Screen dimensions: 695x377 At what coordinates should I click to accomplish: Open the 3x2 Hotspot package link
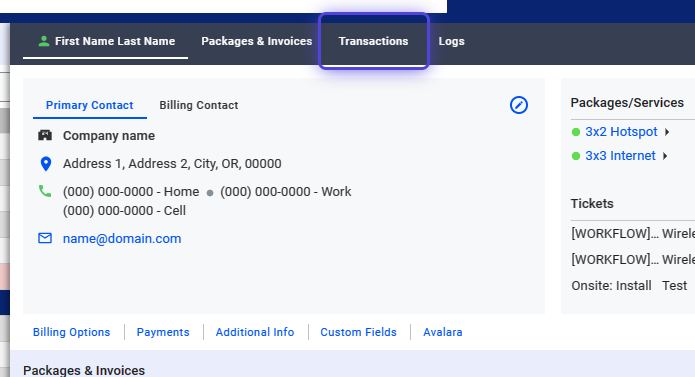tap(621, 132)
